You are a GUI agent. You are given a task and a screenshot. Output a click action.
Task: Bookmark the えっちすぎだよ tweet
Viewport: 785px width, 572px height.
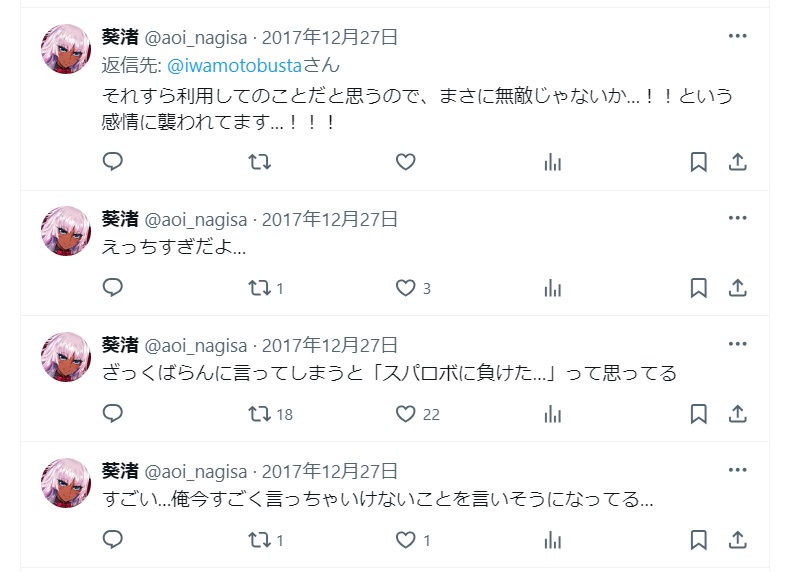pos(698,288)
